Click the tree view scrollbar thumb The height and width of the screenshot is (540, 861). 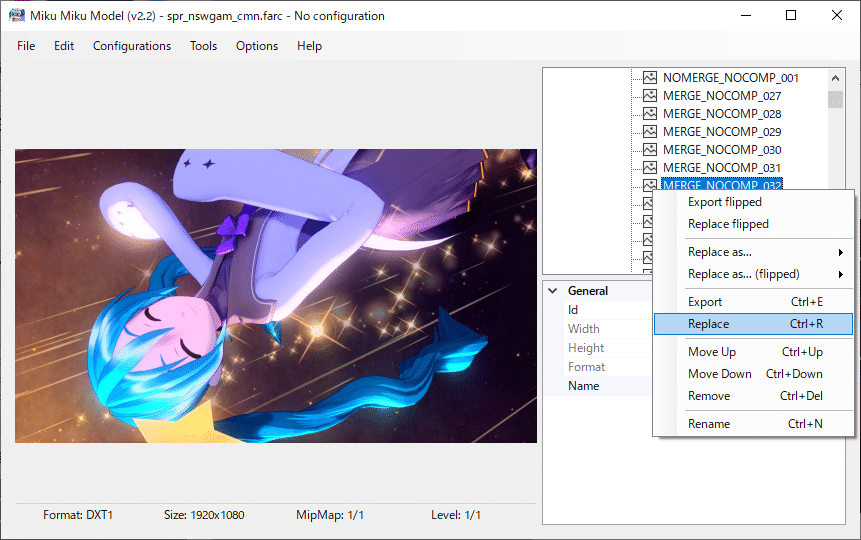coord(835,99)
